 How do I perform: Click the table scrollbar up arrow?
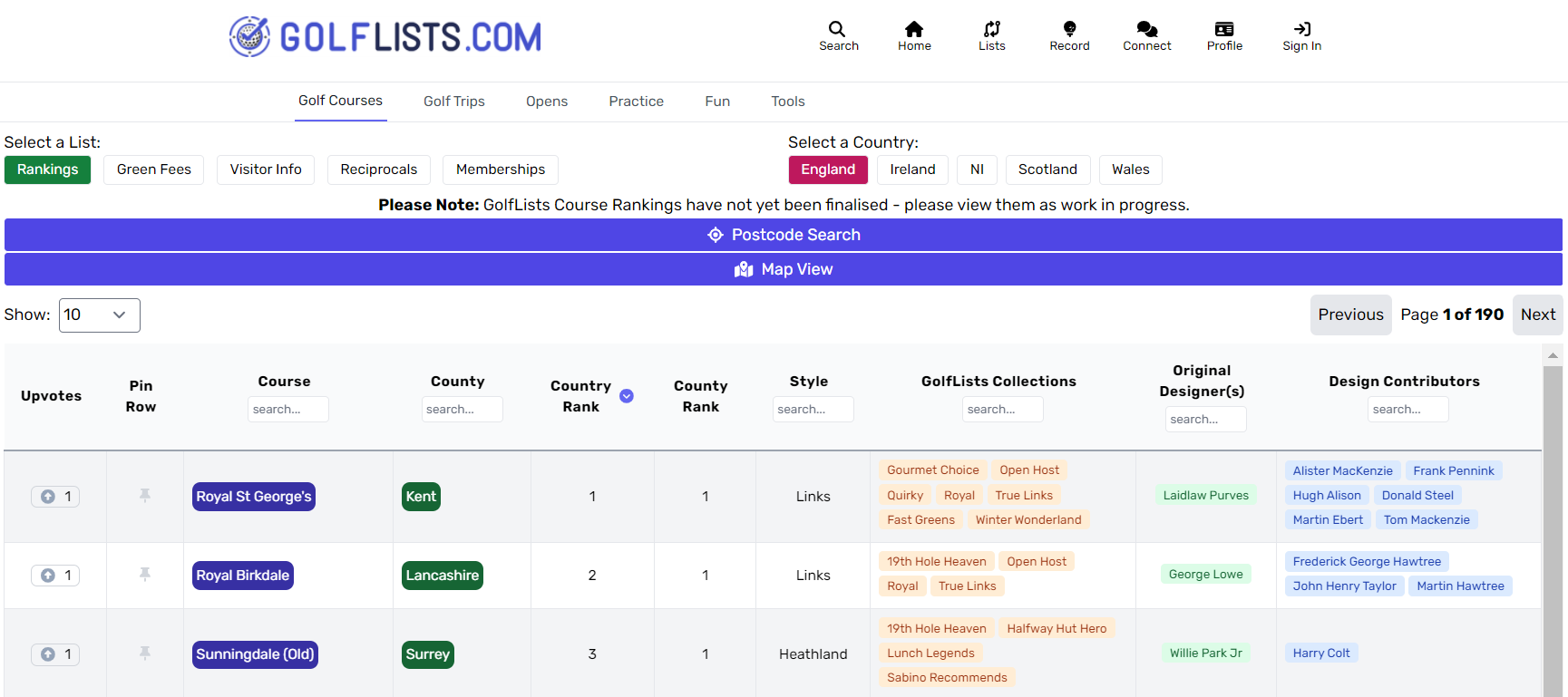1553,355
